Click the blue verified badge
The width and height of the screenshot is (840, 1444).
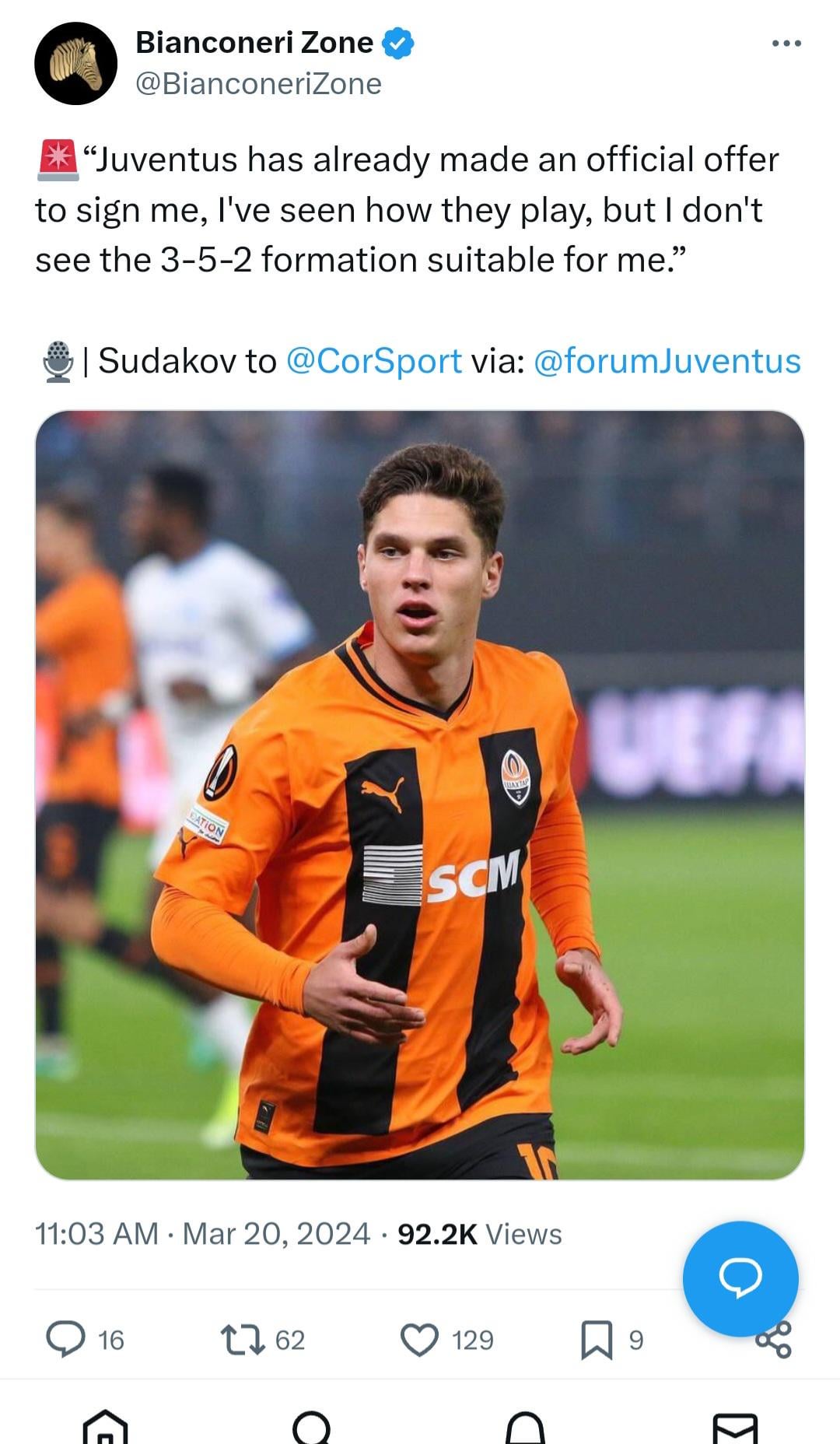397,43
